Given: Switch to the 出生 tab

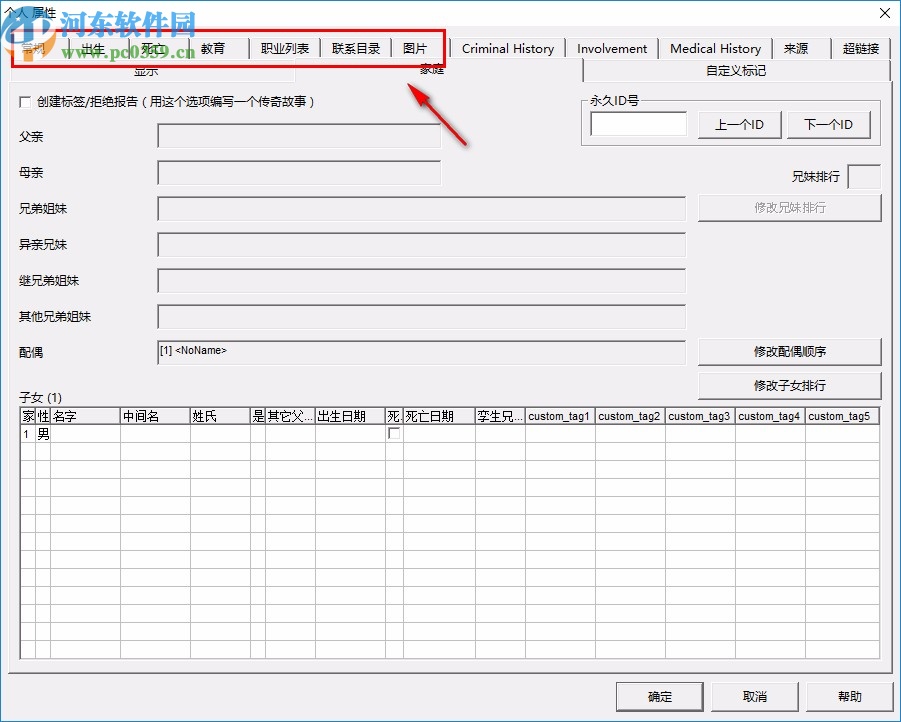Looking at the screenshot, I should click(x=93, y=48).
